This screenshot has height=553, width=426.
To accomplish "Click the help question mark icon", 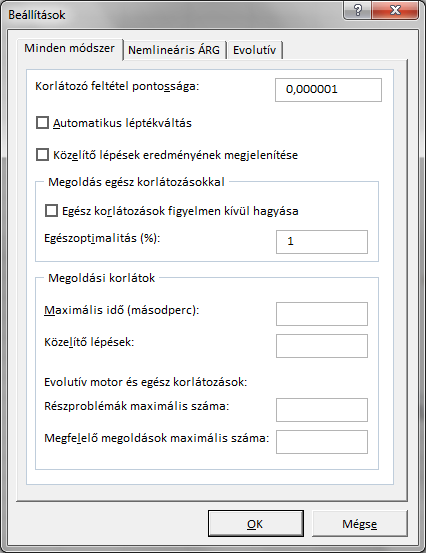I will [357, 11].
